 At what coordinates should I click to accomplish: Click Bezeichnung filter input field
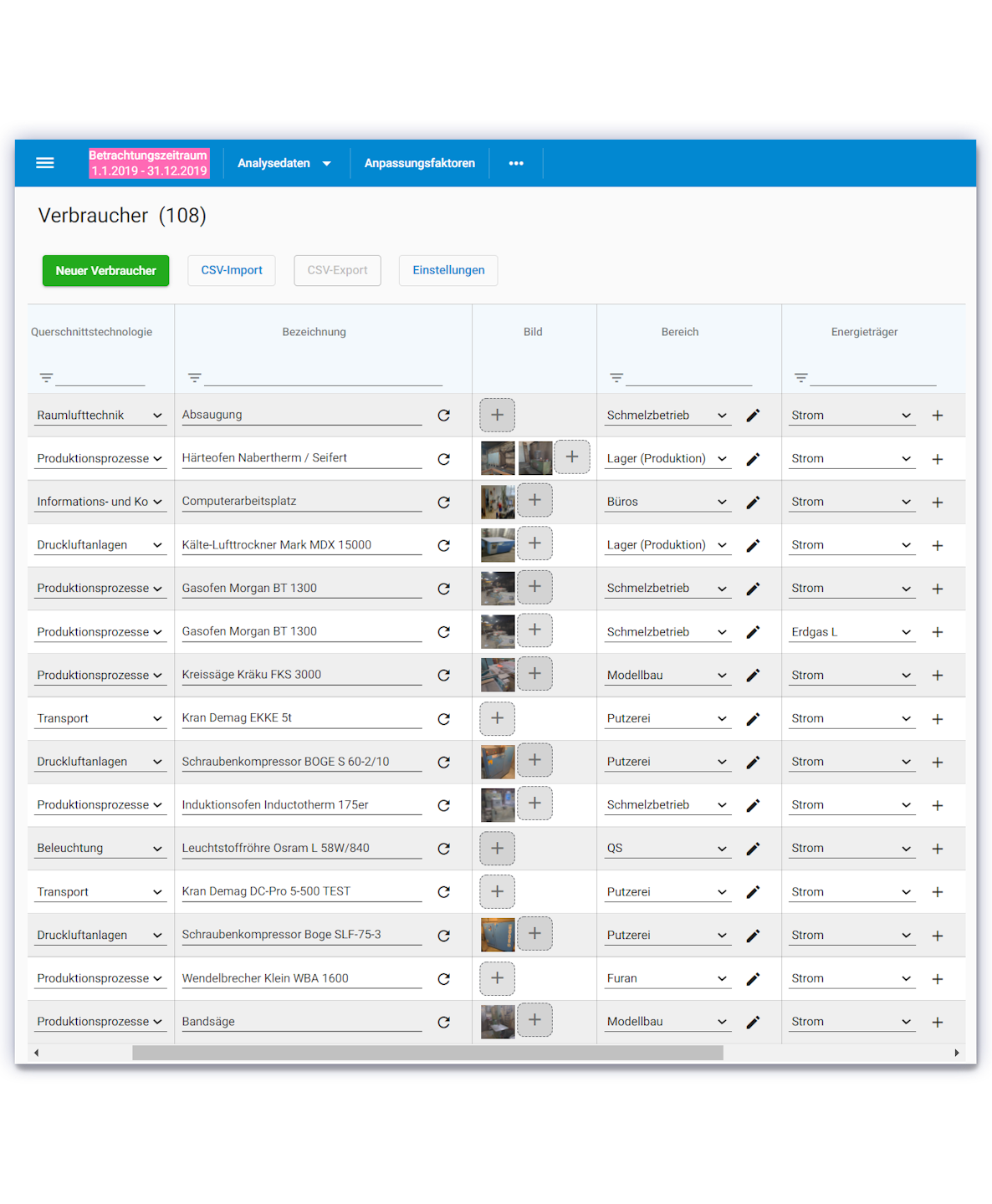point(324,377)
